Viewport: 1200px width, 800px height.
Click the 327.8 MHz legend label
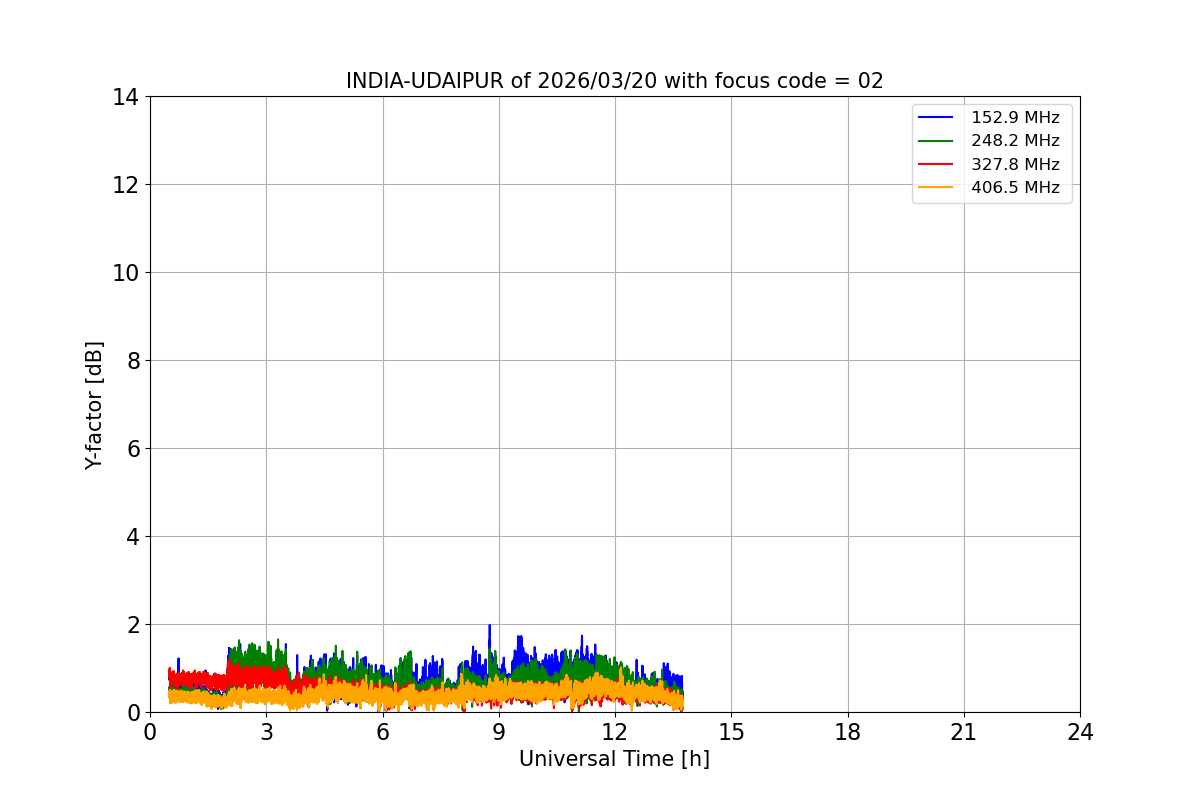pos(1015,164)
